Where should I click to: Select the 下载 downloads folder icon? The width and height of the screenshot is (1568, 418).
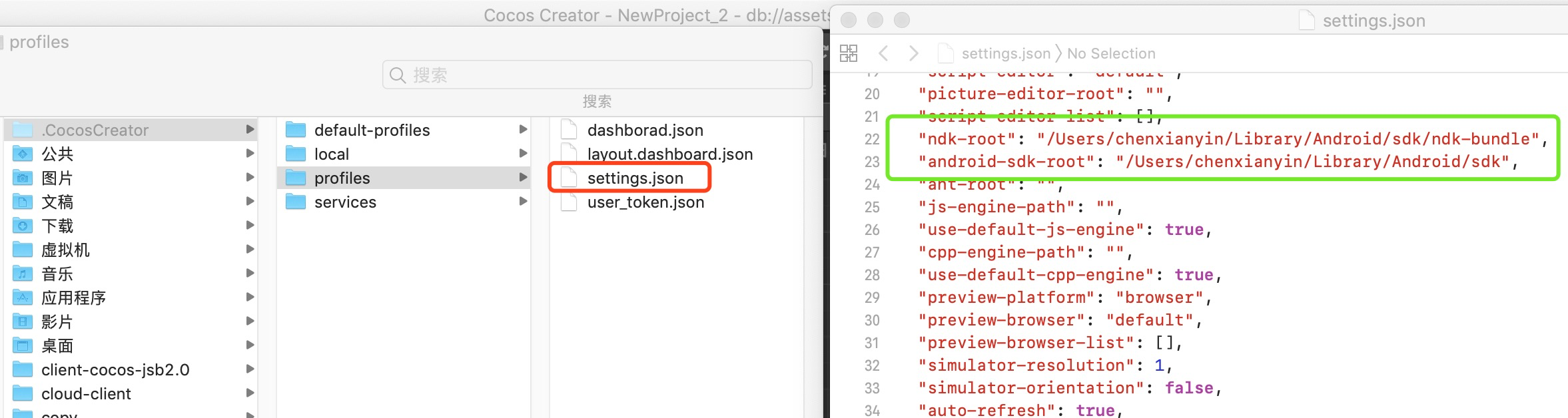(23, 226)
